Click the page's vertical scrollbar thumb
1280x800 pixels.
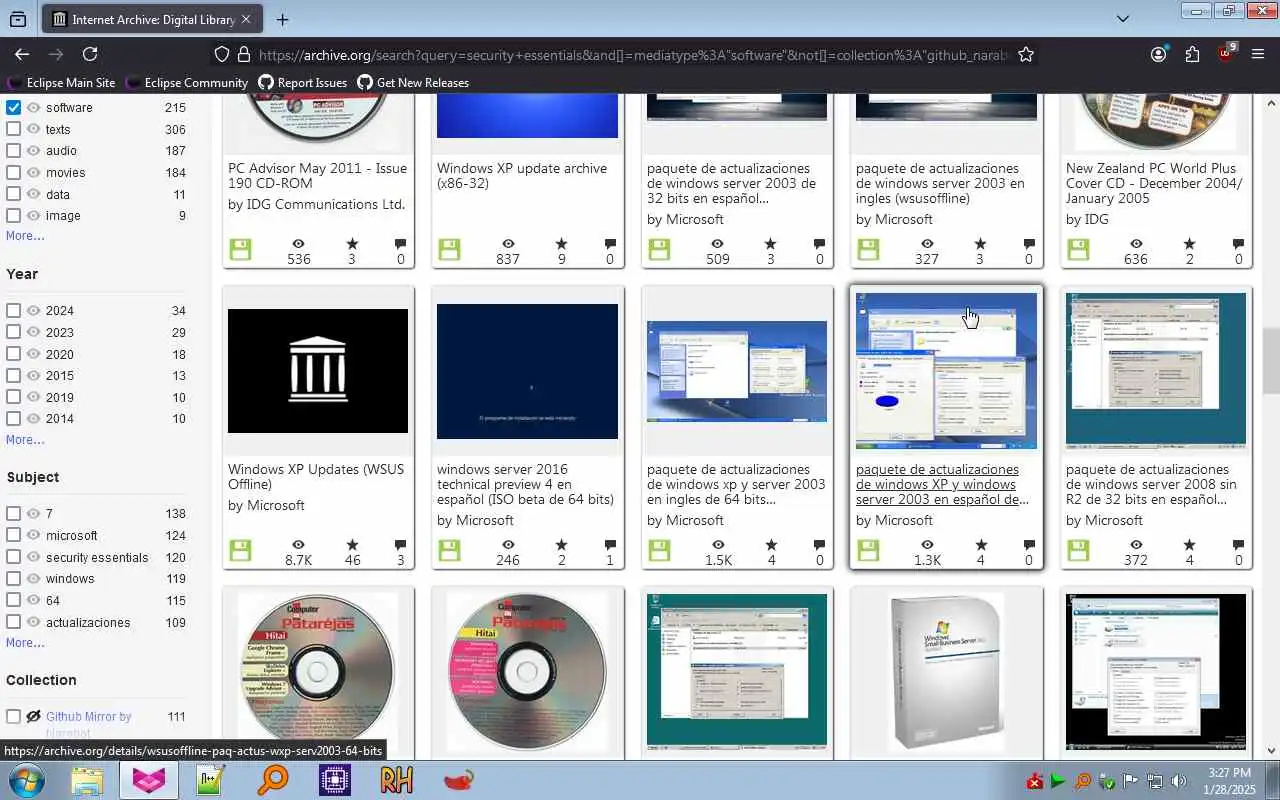pyautogui.click(x=1271, y=361)
